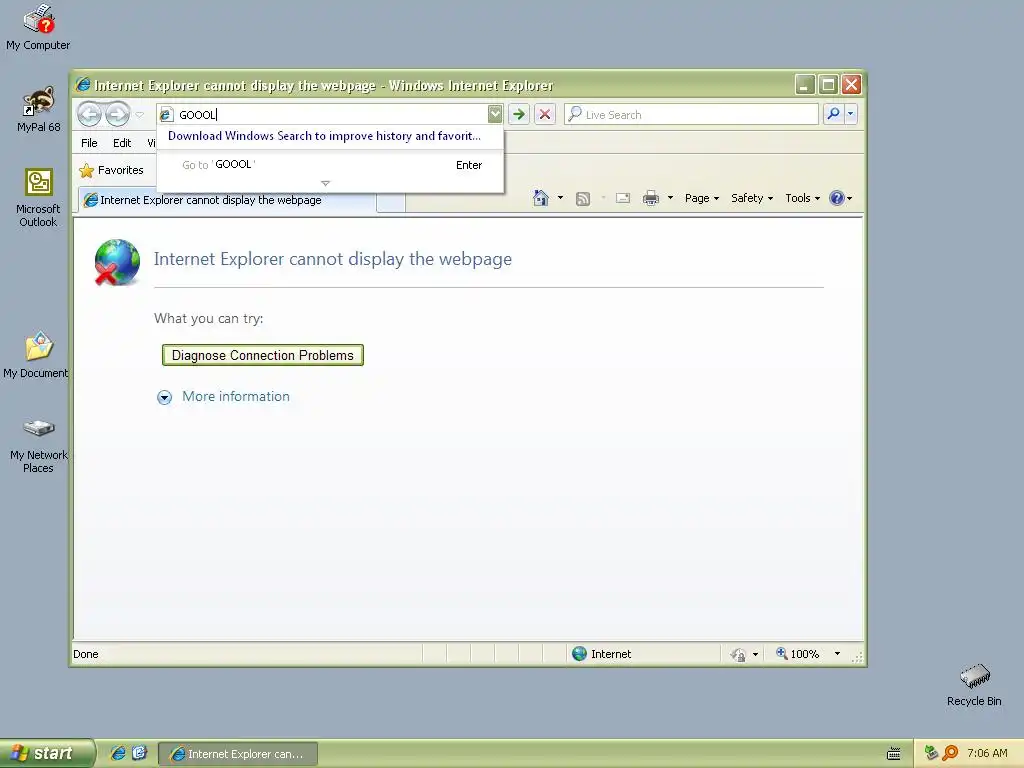This screenshot has width=1024, height=768.
Task: Click the Print icon
Action: [x=651, y=198]
